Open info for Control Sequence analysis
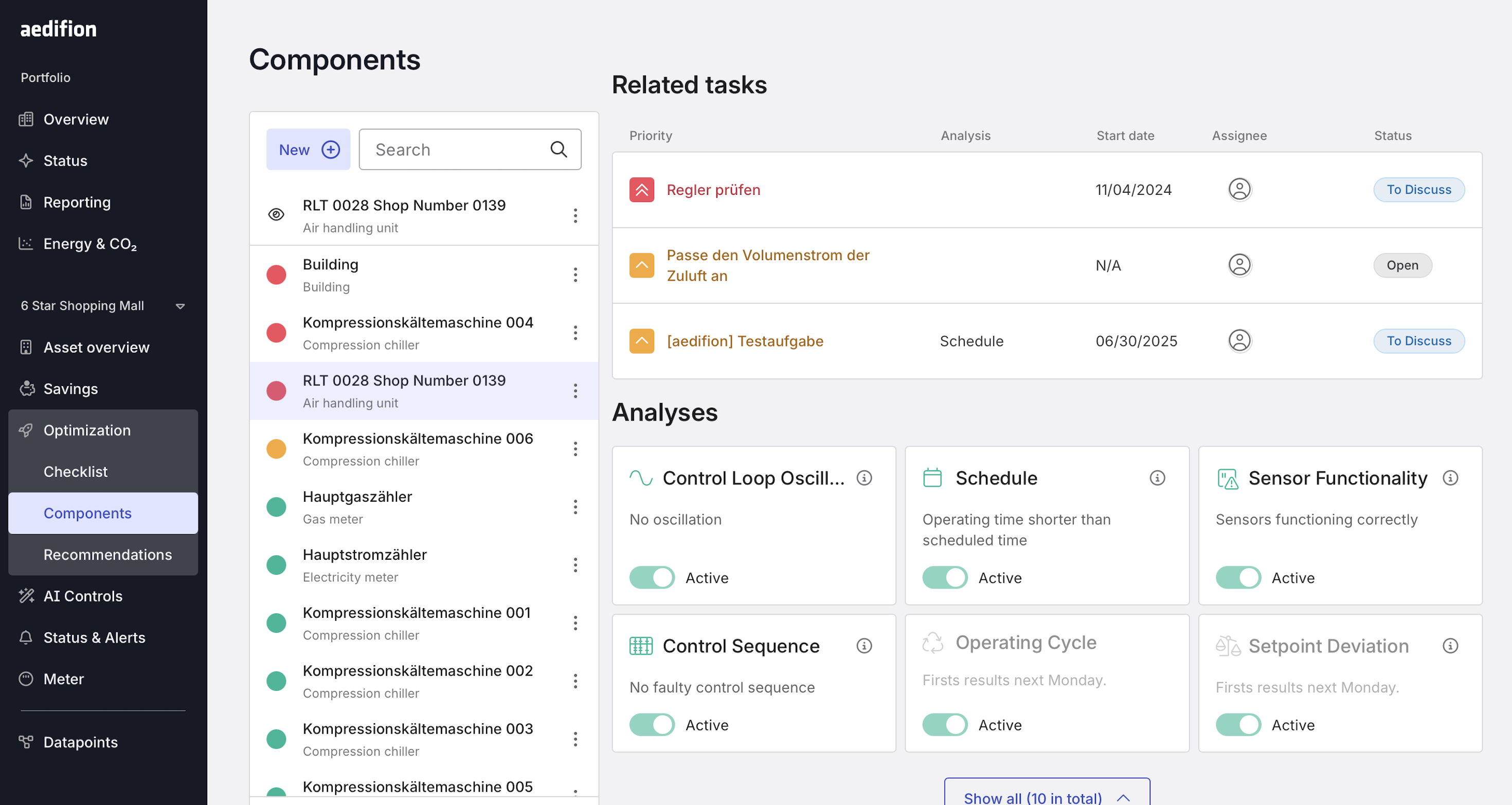 click(x=864, y=646)
